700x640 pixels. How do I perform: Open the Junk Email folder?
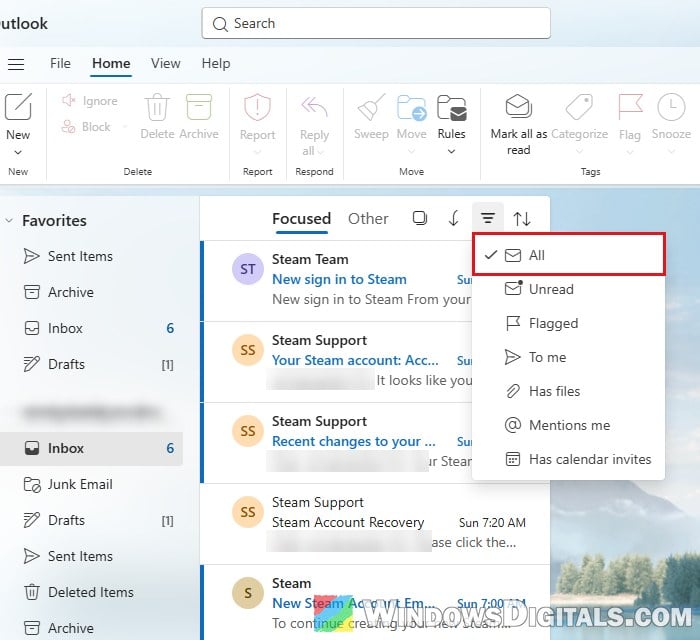[91, 484]
